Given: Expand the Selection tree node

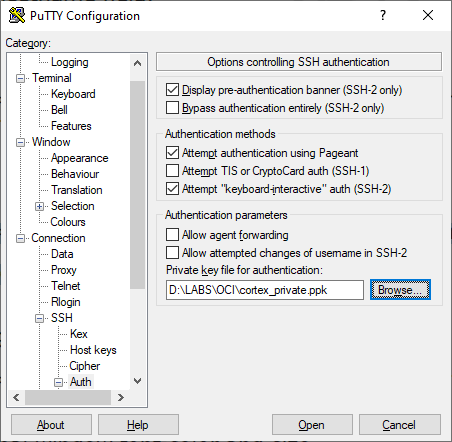Looking at the screenshot, I should point(40,206).
